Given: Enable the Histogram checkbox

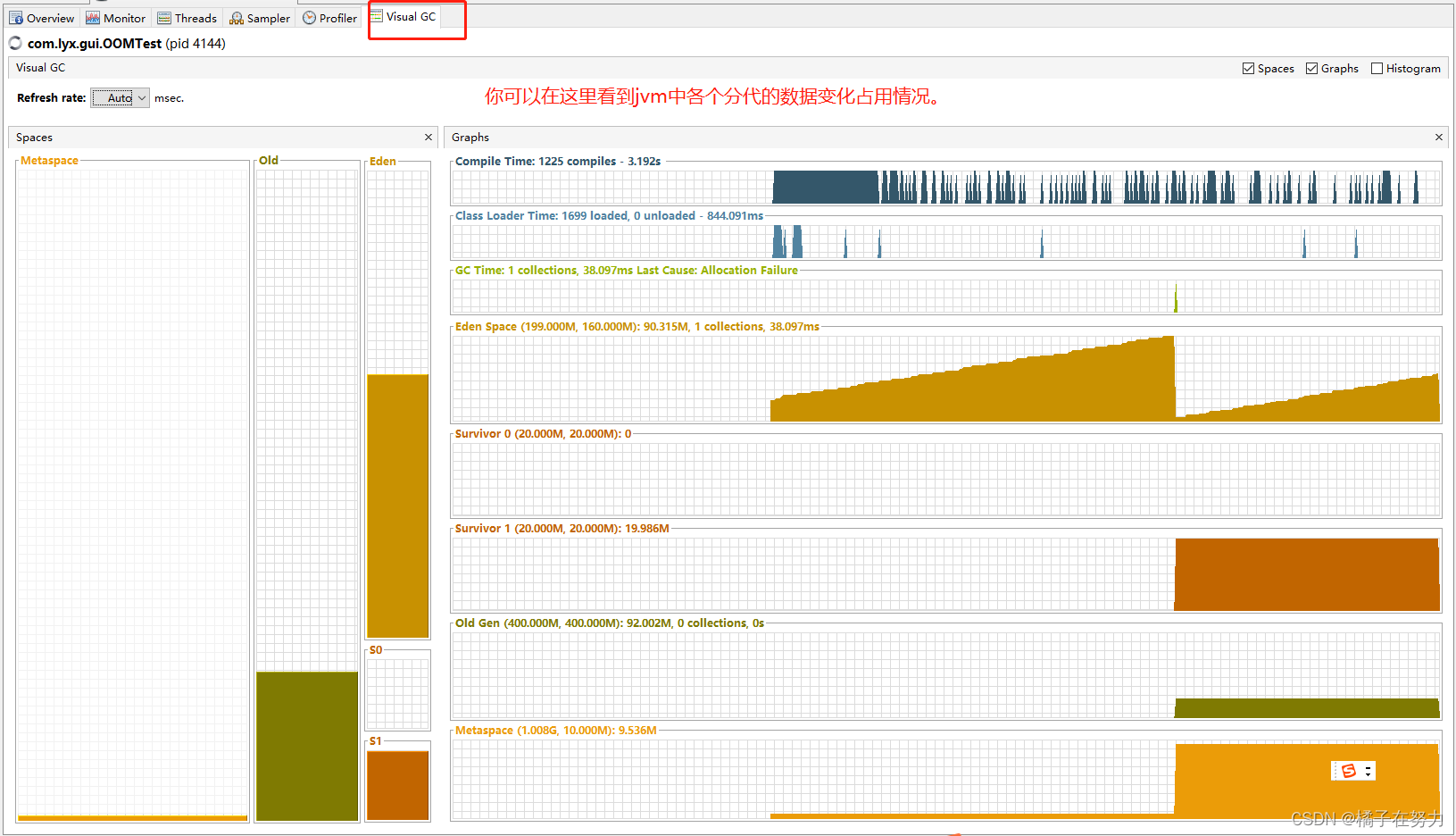Looking at the screenshot, I should (1377, 69).
